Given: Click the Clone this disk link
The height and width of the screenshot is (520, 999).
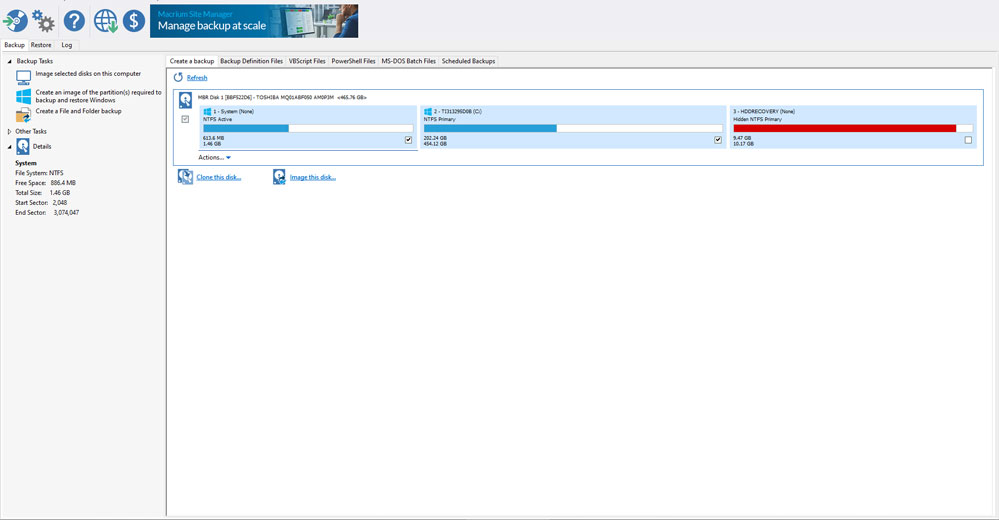Looking at the screenshot, I should click(218, 177).
